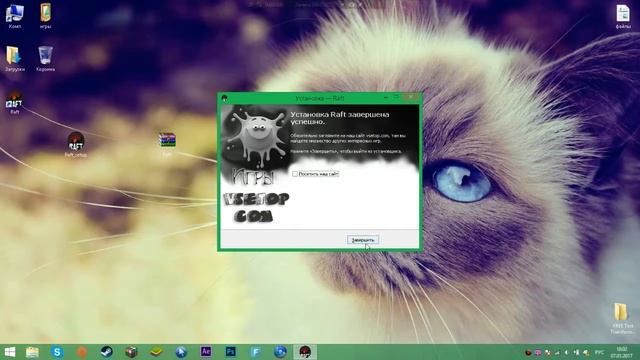
Task: Switch to the Raft installer taskbar button
Action: pyautogui.click(x=305, y=352)
